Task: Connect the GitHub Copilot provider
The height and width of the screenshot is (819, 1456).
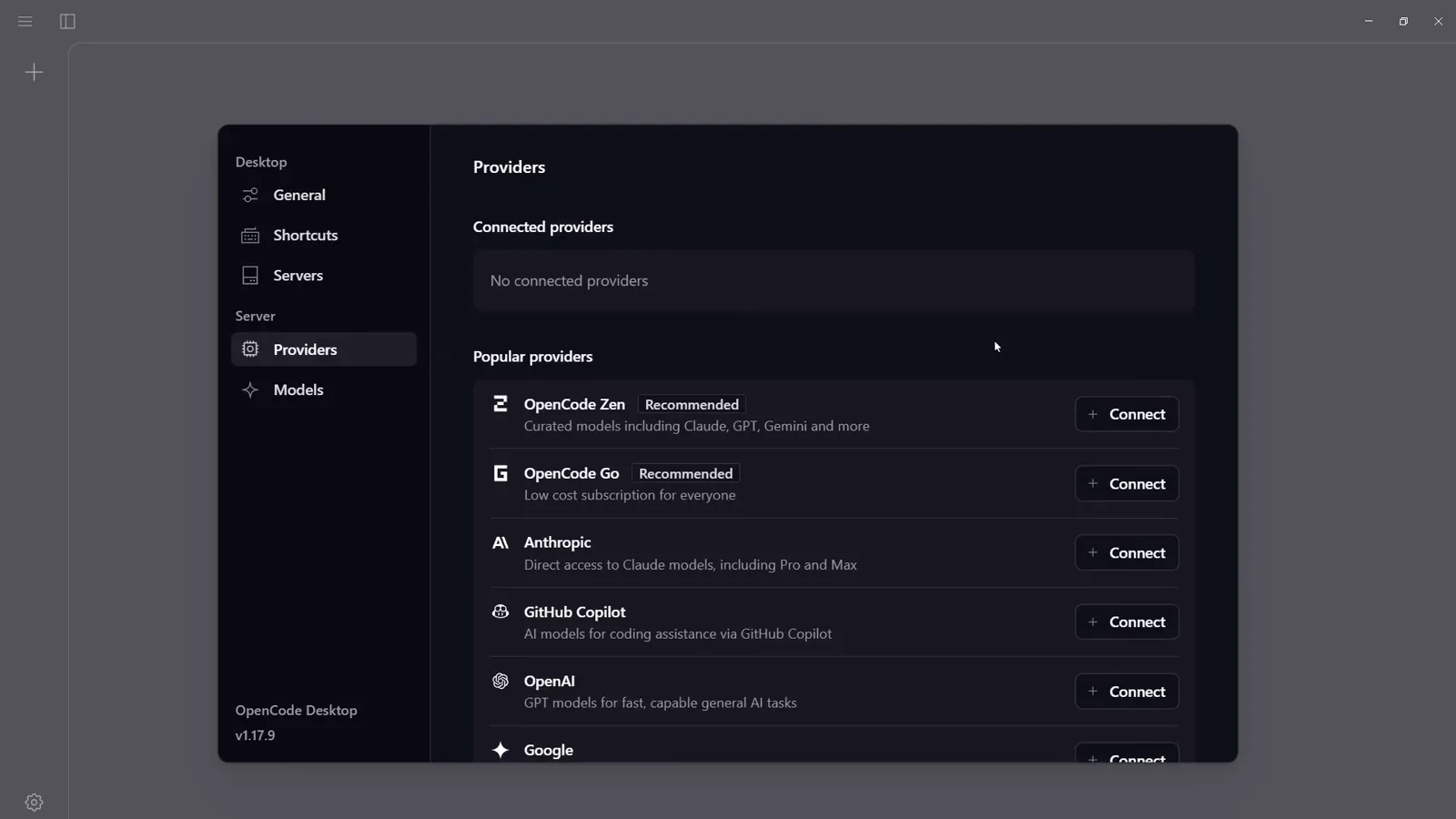Action: (1127, 622)
